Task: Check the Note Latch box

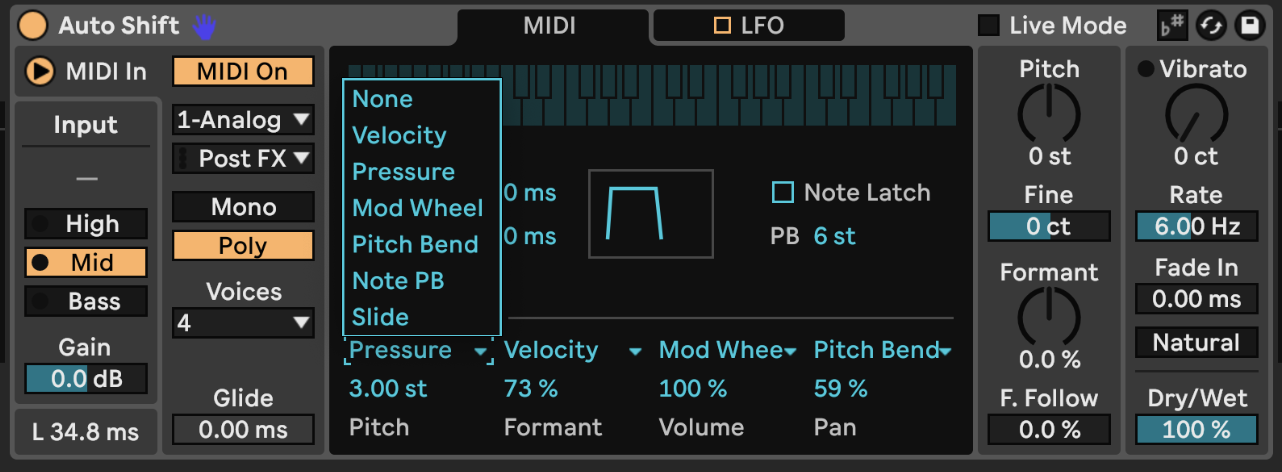Action: pos(783,192)
